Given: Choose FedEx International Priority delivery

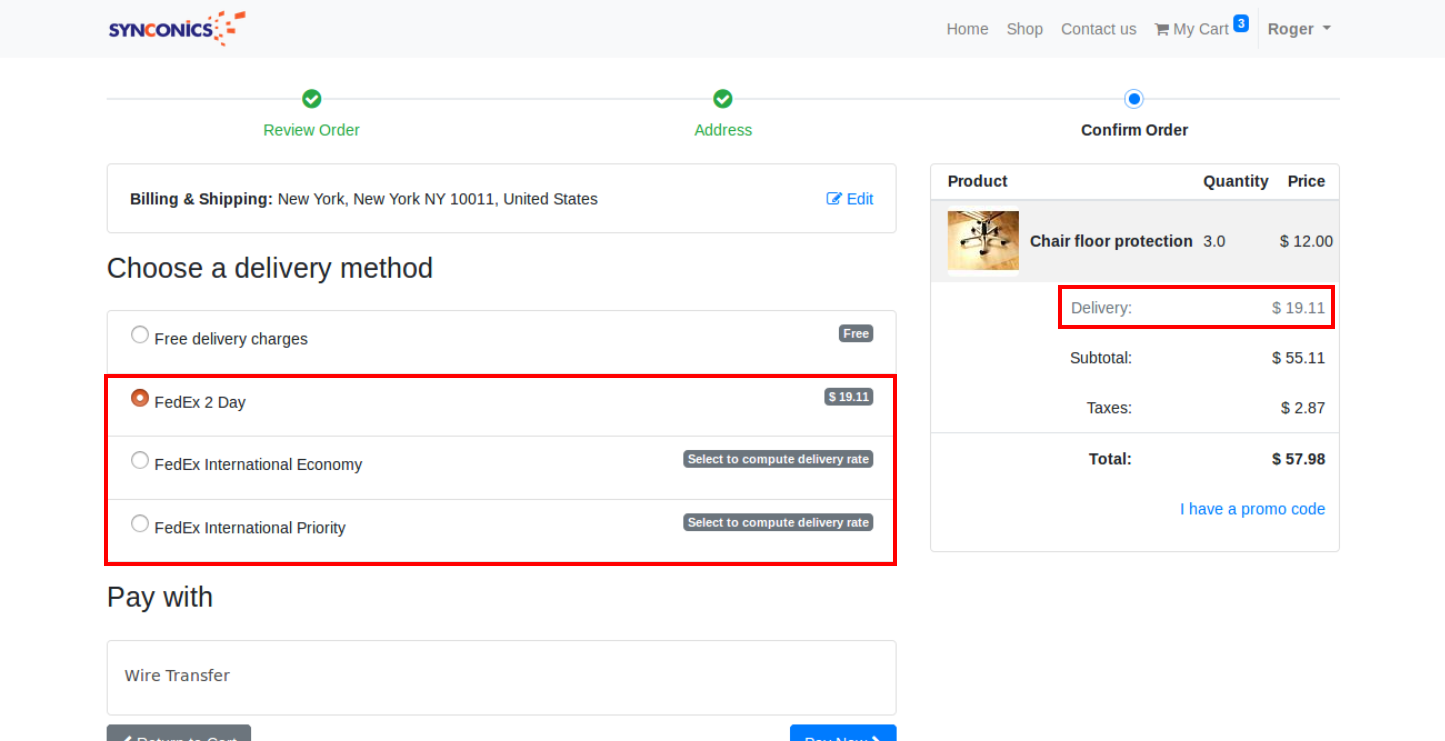Looking at the screenshot, I should click(140, 524).
